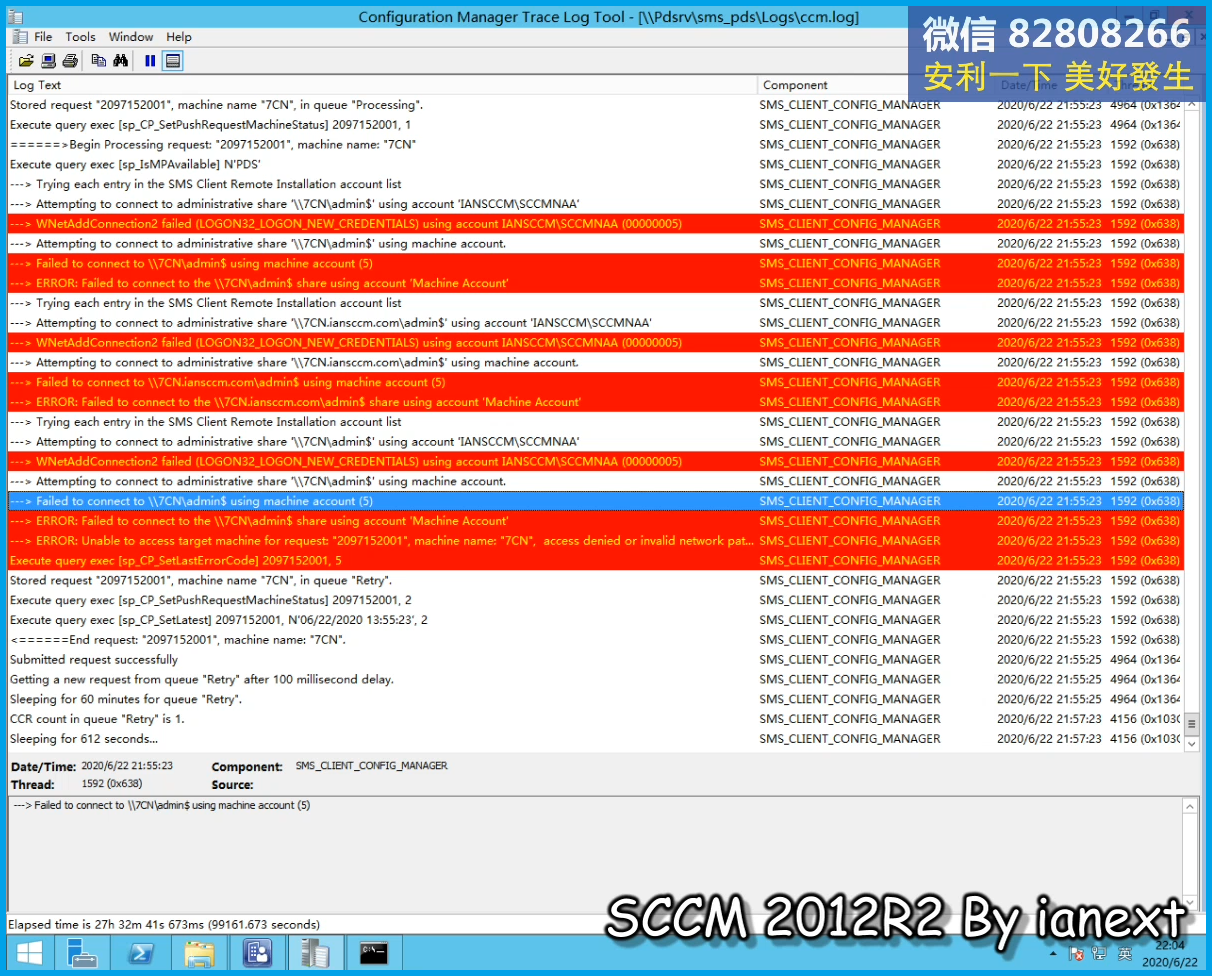Image resolution: width=1212 pixels, height=976 pixels.
Task: Select the 'Begin Processing request' log row
Action: click(595, 145)
